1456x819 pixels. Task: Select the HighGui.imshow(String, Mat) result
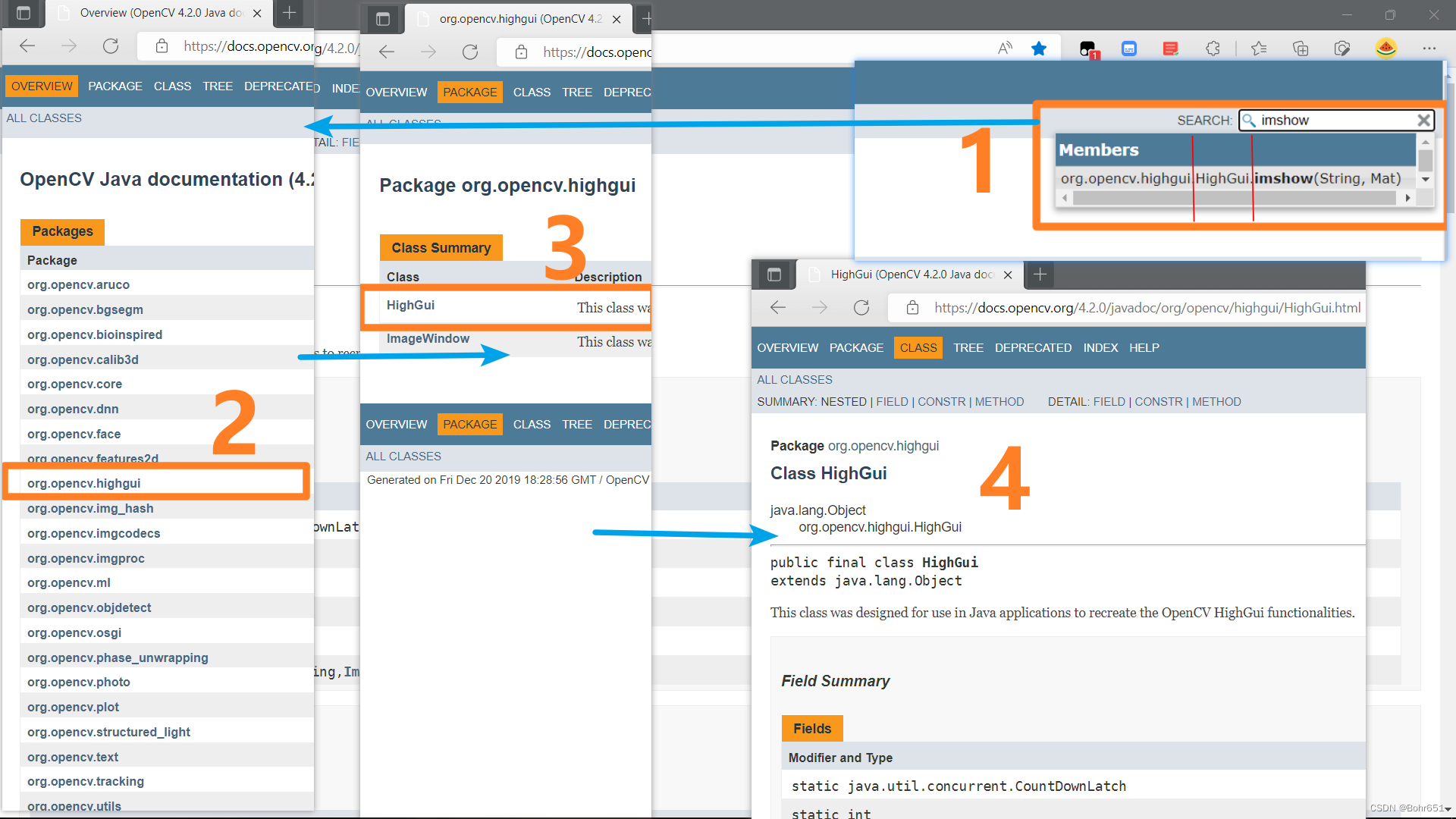click(x=1230, y=178)
